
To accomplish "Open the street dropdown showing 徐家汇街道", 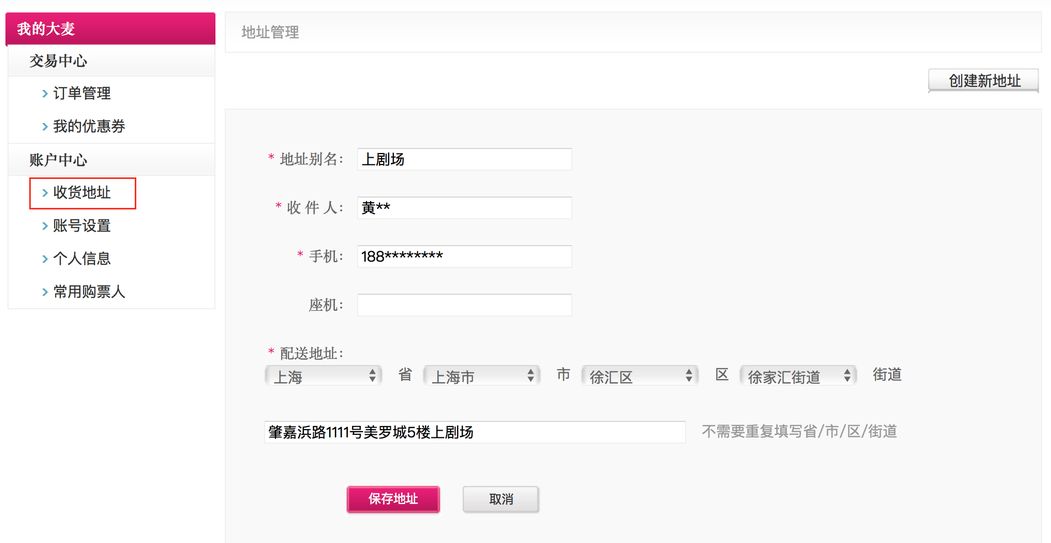I will 799,376.
